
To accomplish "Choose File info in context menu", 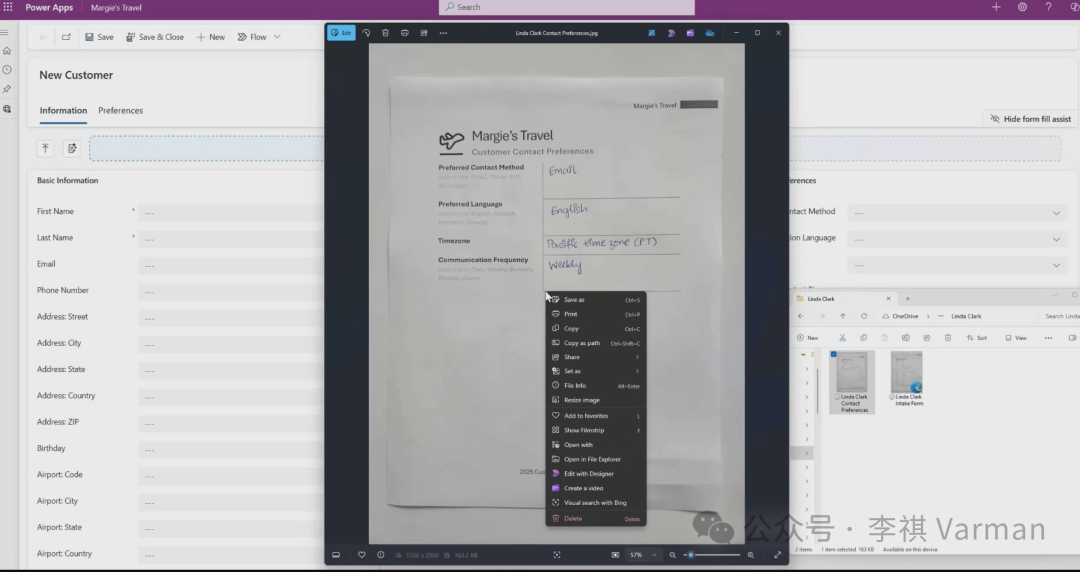I will coord(596,386).
